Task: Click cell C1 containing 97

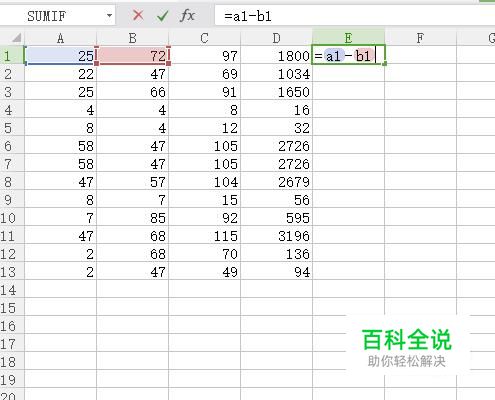Action: 204,55
